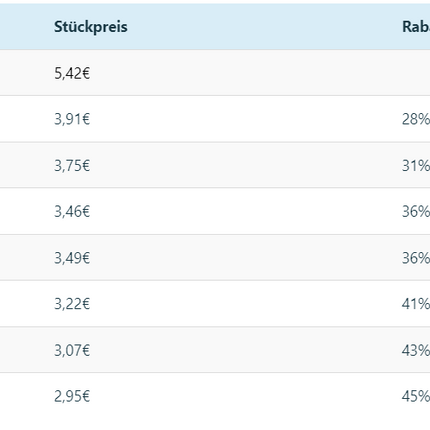
Task: Select the 3,91€ price cell
Action: pyautogui.click(x=72, y=119)
